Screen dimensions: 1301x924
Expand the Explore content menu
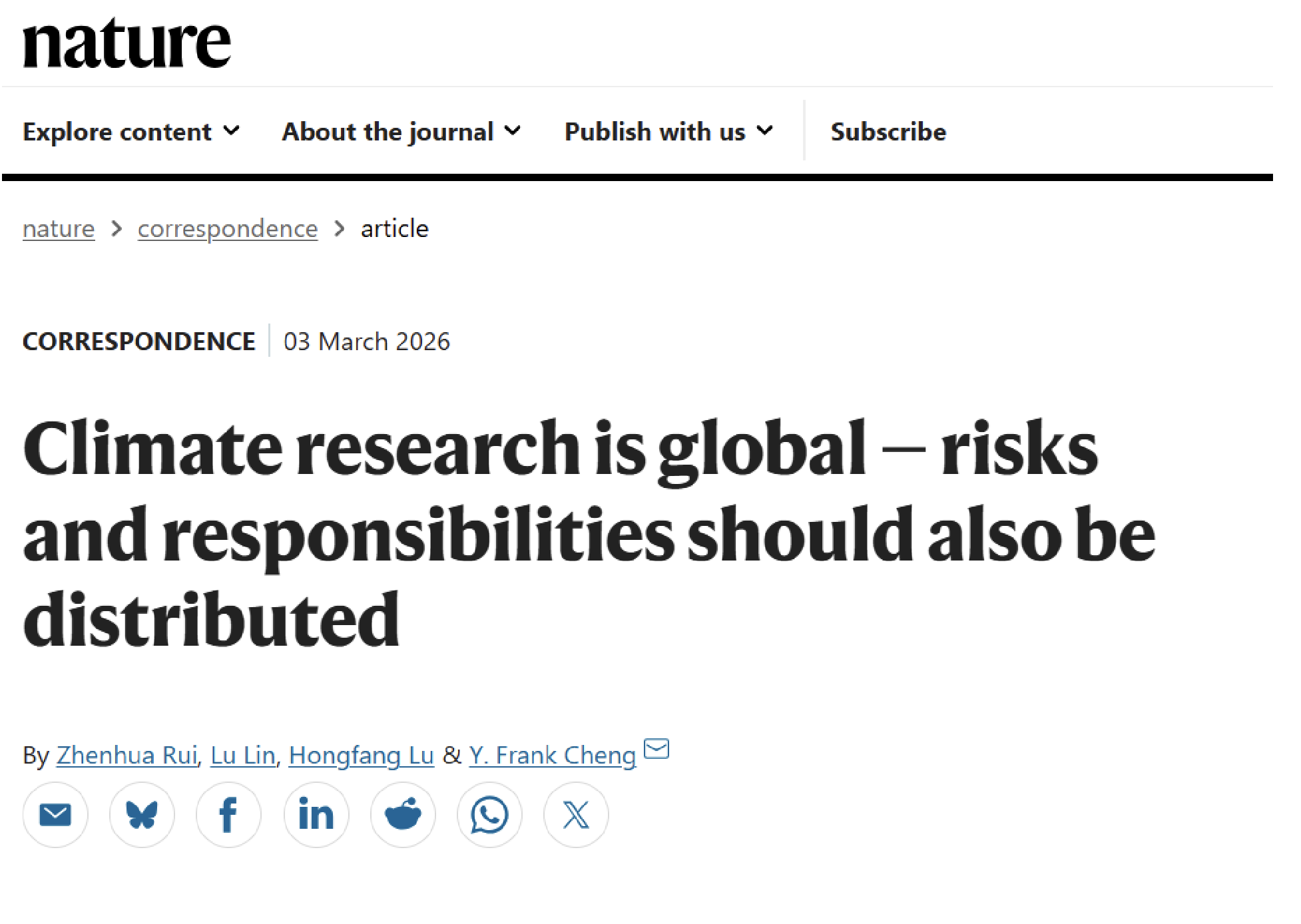(x=130, y=132)
